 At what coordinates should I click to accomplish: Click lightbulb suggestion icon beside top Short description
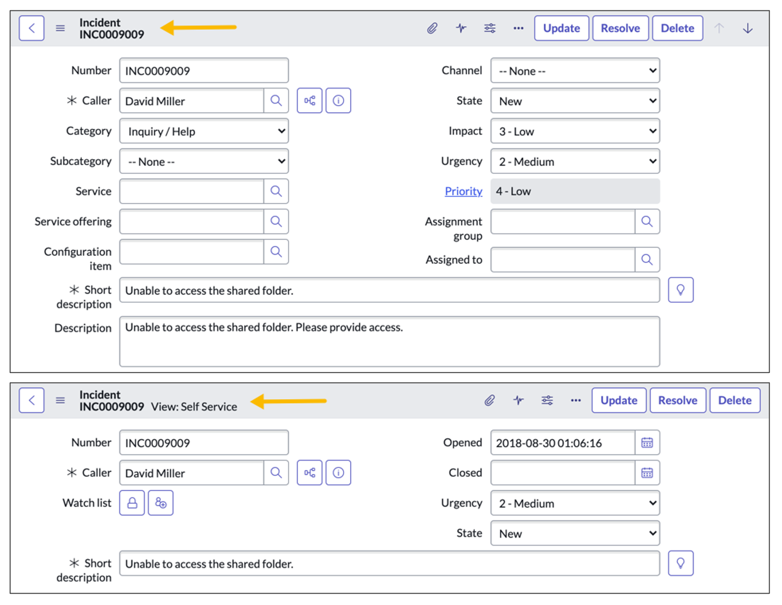(681, 290)
